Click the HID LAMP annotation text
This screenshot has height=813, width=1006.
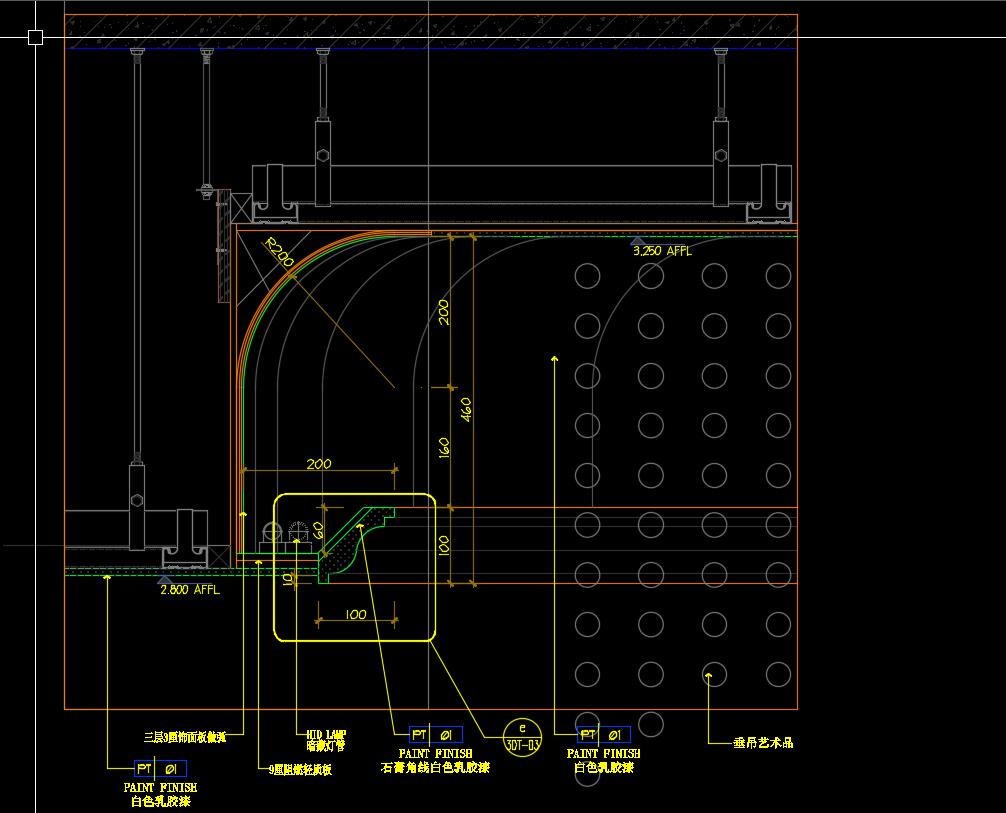click(x=326, y=734)
